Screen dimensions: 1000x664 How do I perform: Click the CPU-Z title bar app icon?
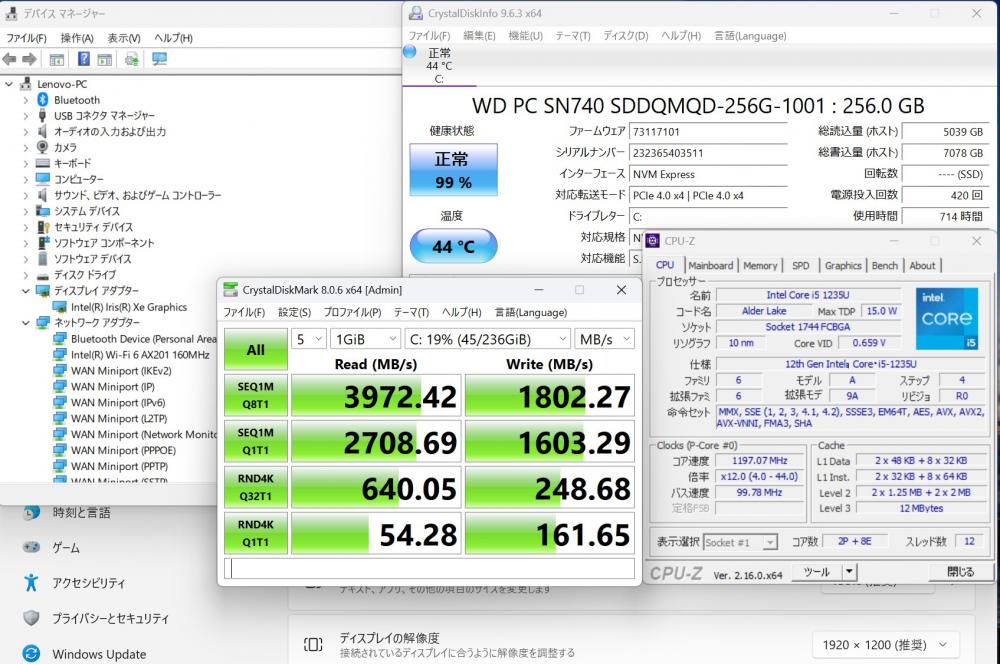click(x=652, y=241)
